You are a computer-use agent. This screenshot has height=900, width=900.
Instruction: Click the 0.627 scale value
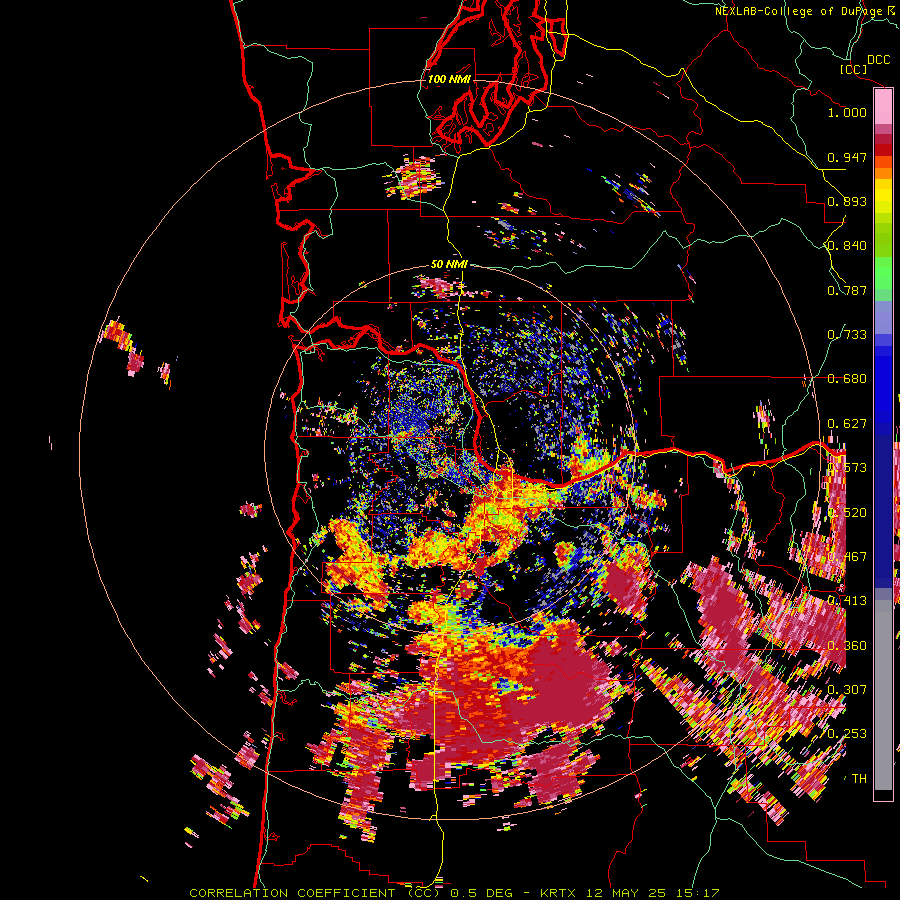847,424
